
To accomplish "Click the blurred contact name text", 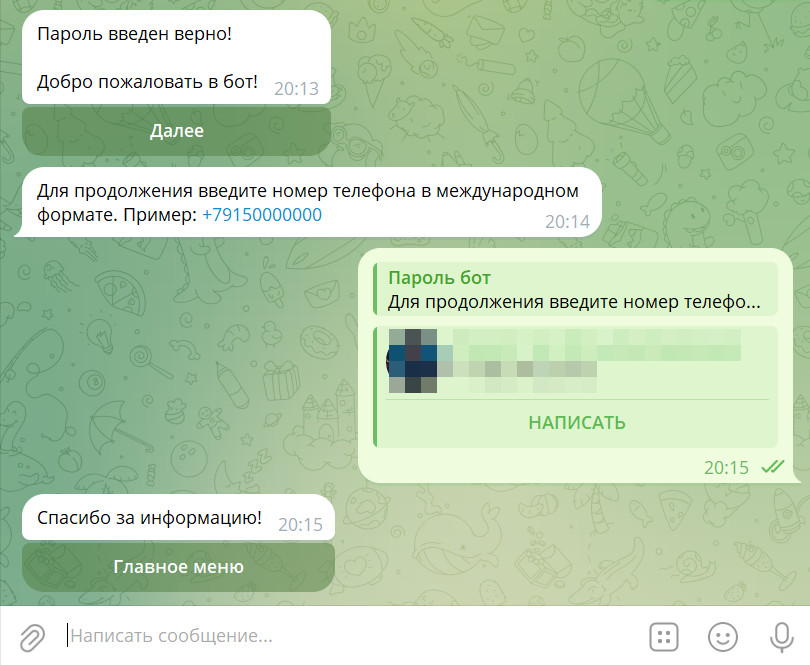I will click(x=597, y=345).
